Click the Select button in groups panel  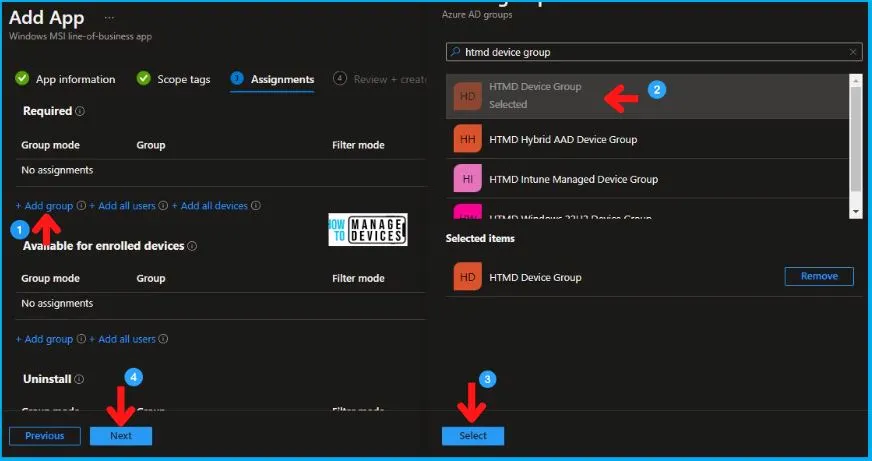click(473, 436)
